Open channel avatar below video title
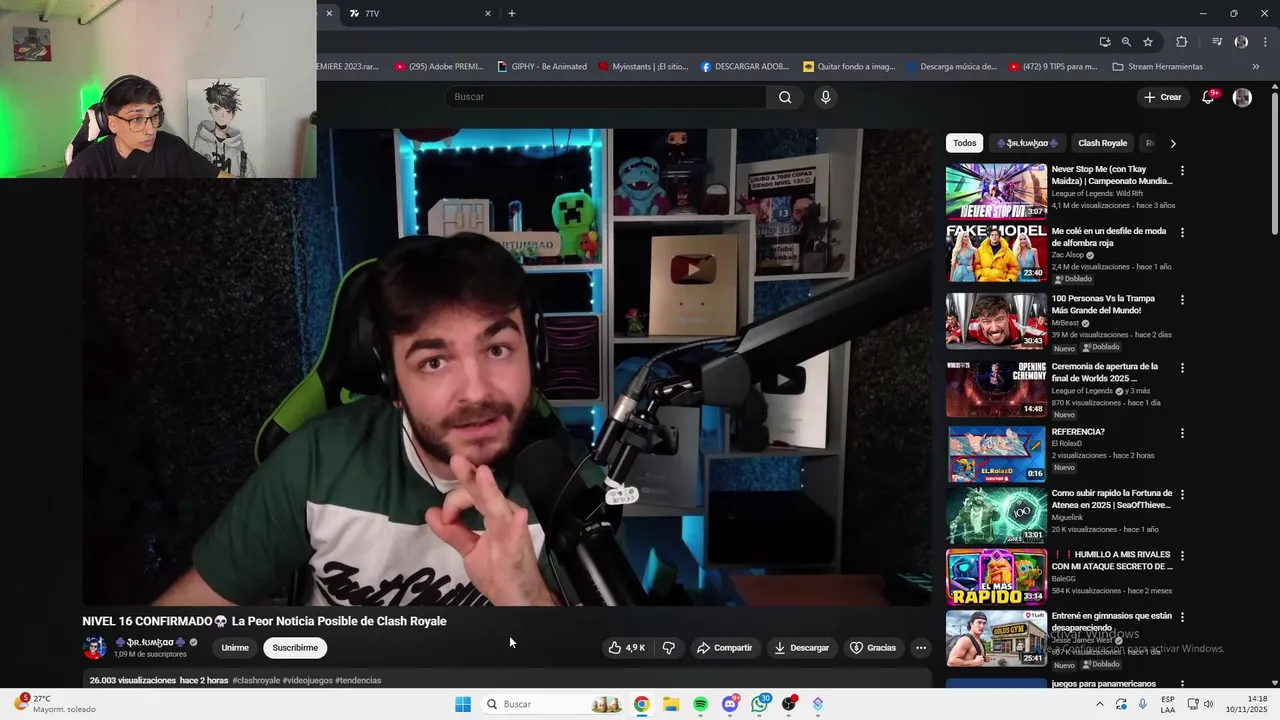The height and width of the screenshot is (720, 1280). 95,648
